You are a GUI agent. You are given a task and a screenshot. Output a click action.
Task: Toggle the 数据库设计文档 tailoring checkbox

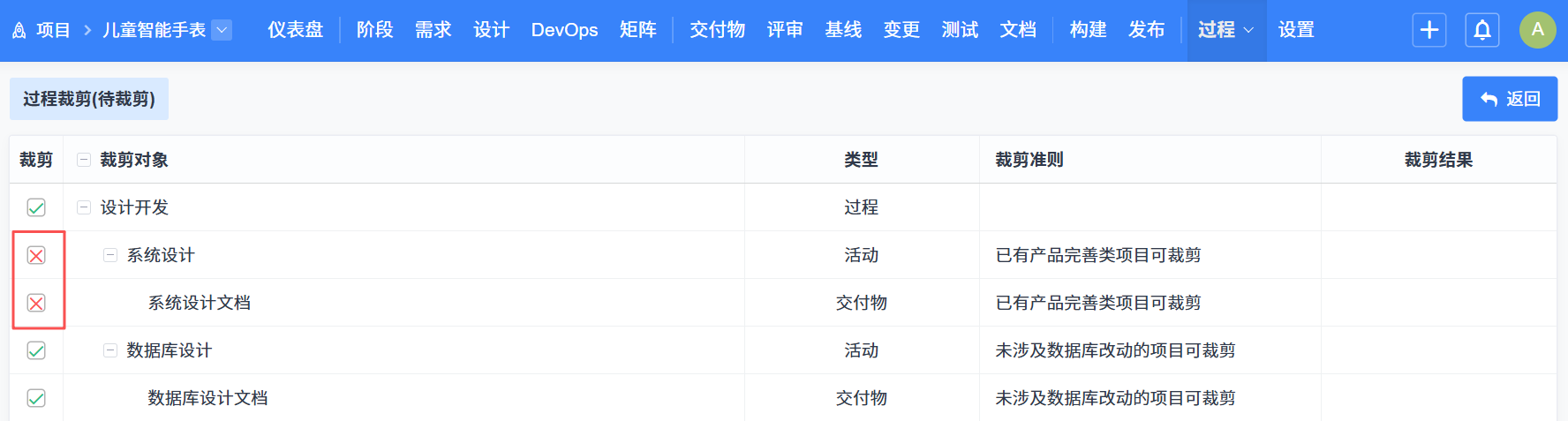tap(36, 398)
